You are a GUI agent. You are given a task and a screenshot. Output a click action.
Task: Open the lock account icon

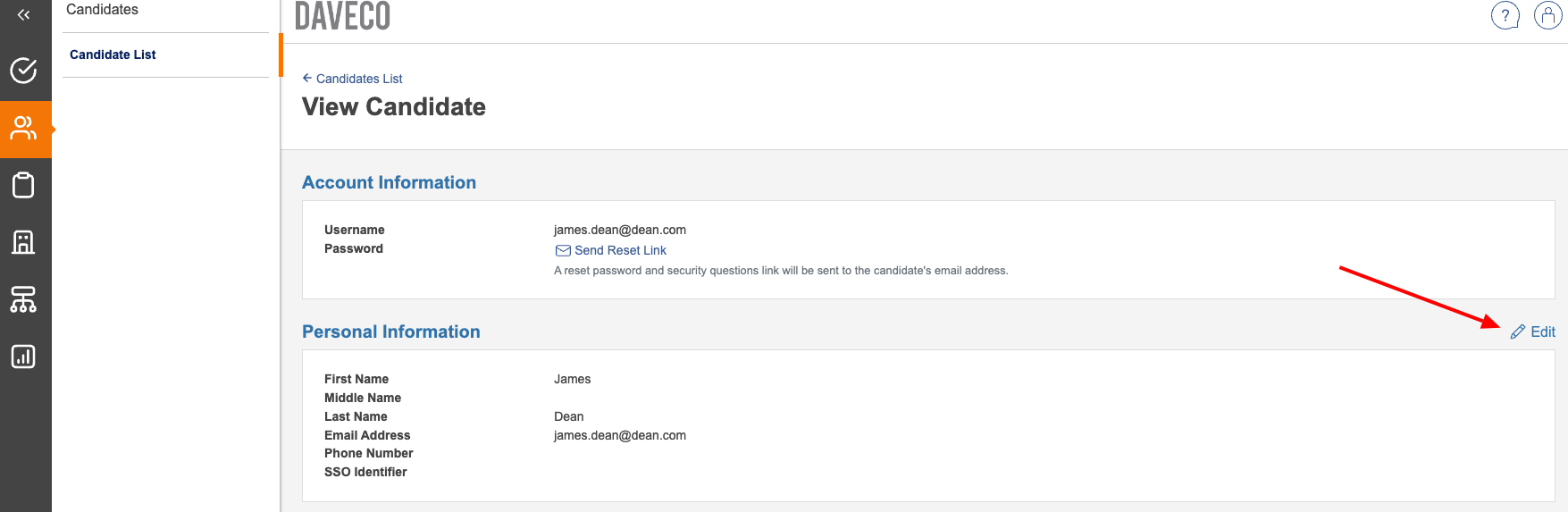pos(1547,15)
